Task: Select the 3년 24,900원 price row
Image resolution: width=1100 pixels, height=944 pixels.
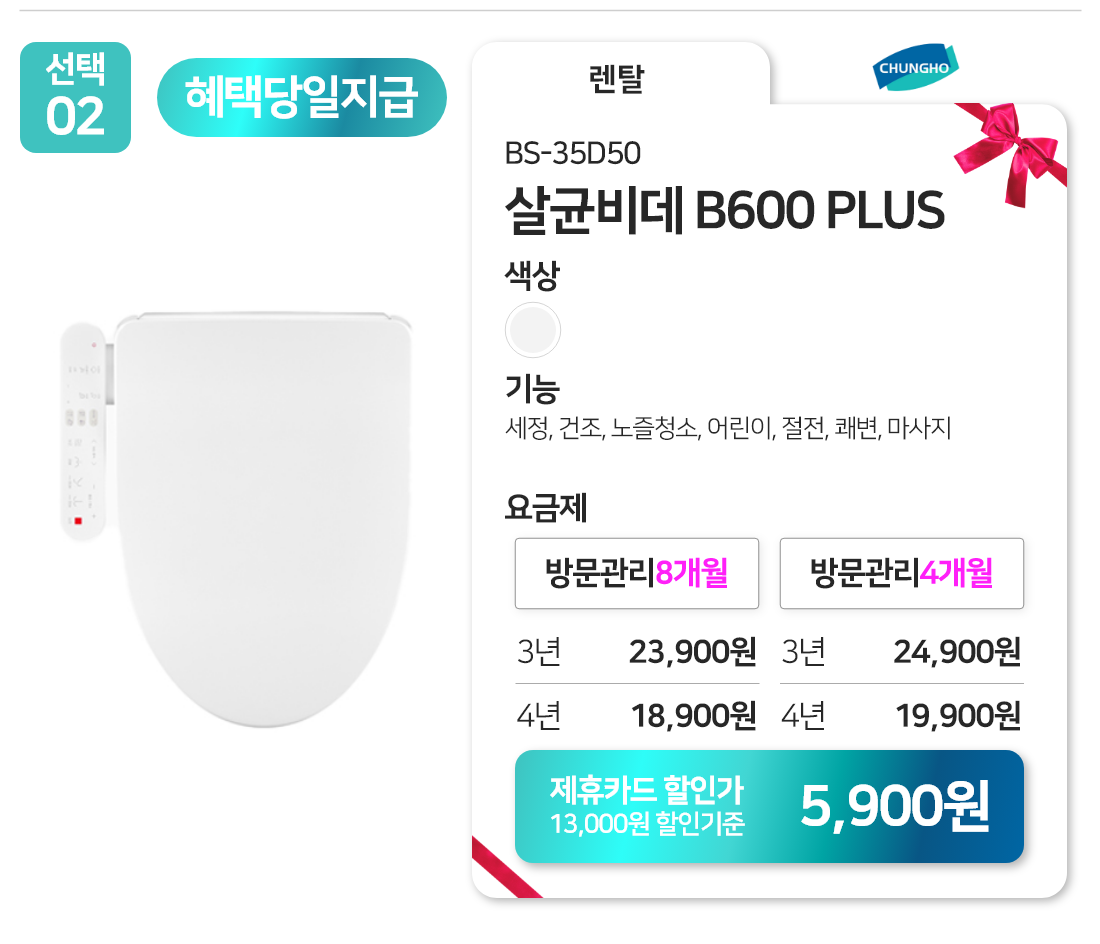Action: (x=901, y=652)
